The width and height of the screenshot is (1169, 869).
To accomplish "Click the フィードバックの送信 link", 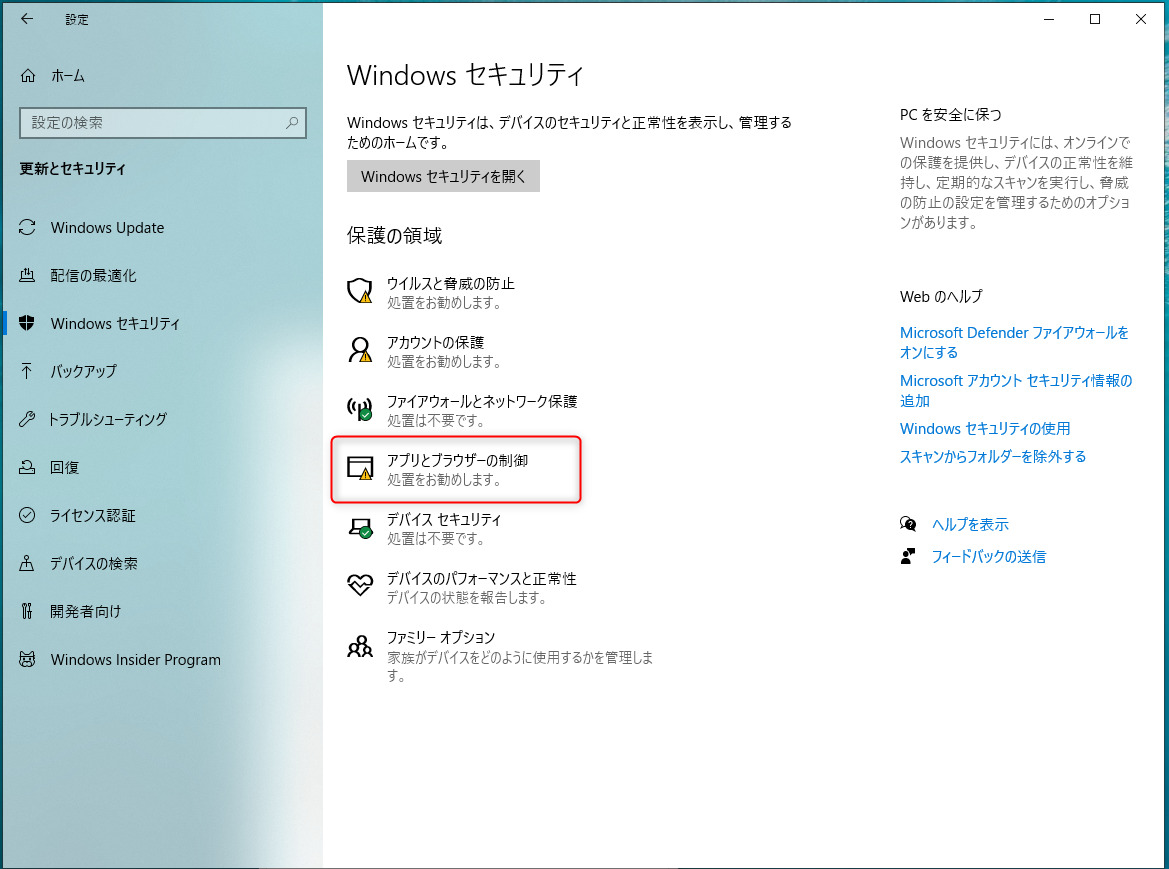I will [989, 556].
